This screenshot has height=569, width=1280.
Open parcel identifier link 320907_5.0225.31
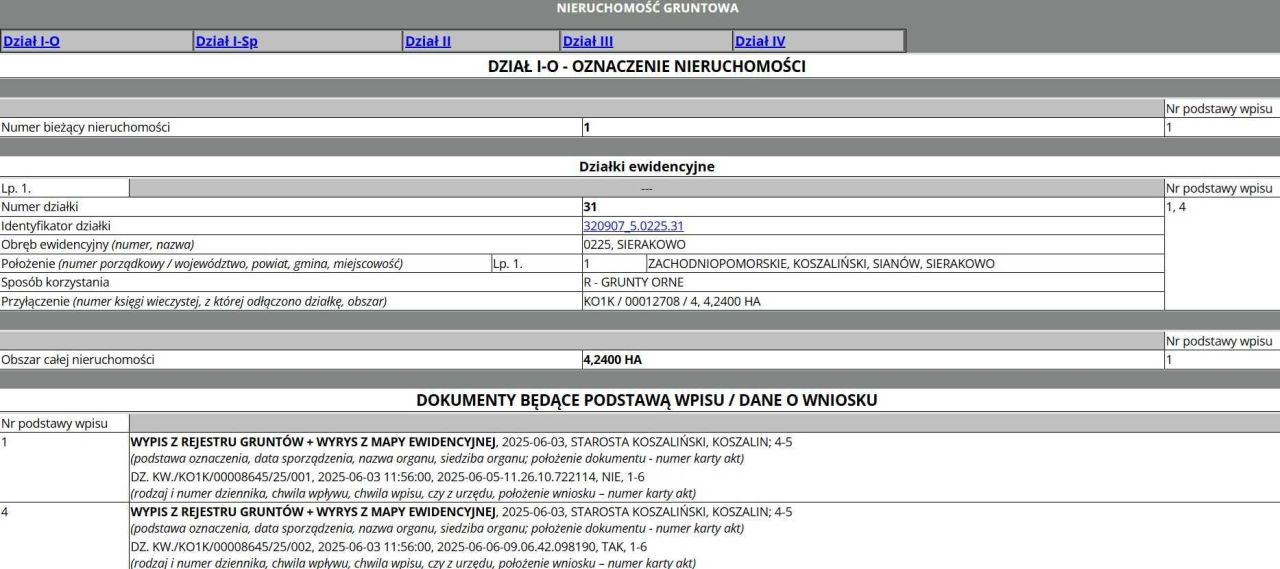633,226
